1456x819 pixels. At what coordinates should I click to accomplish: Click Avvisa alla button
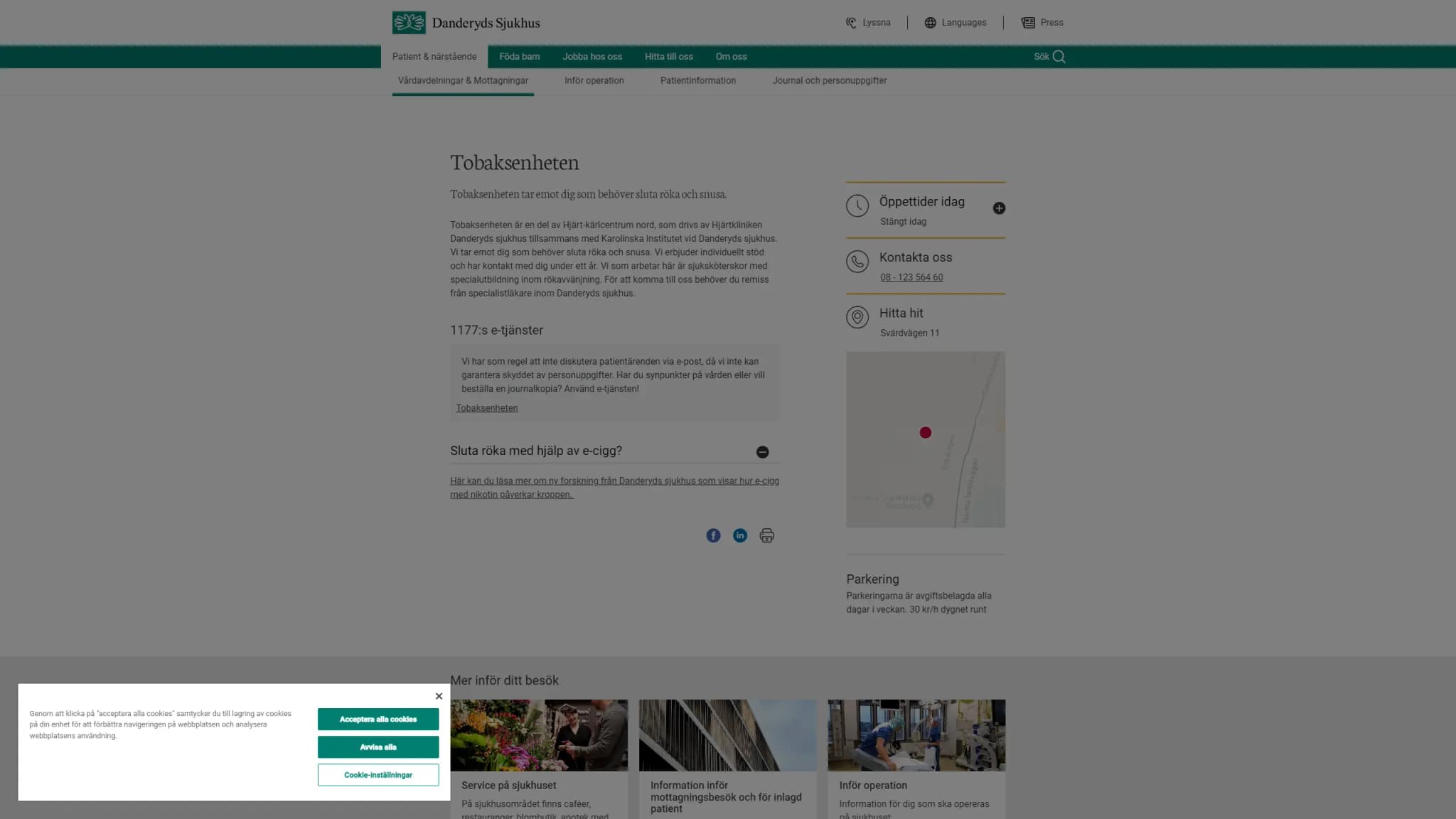tap(378, 747)
